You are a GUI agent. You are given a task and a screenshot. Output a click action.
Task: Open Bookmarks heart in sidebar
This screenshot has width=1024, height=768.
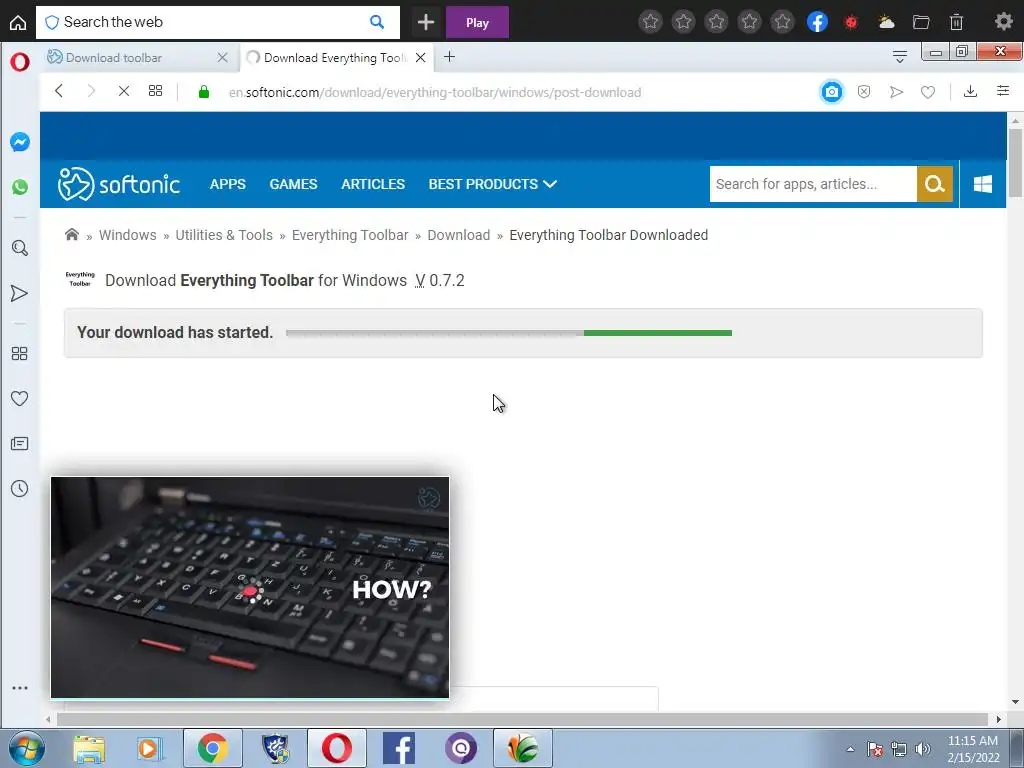click(20, 398)
